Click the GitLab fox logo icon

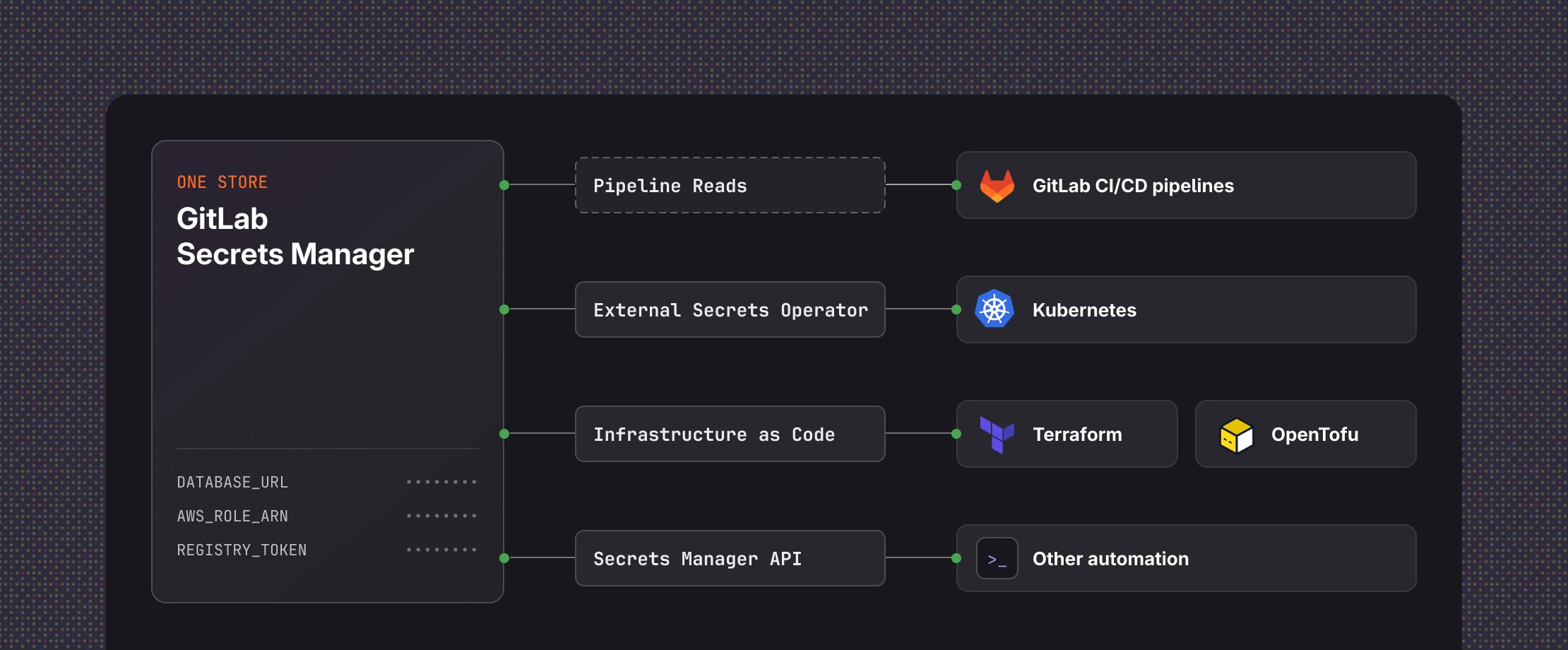(997, 186)
